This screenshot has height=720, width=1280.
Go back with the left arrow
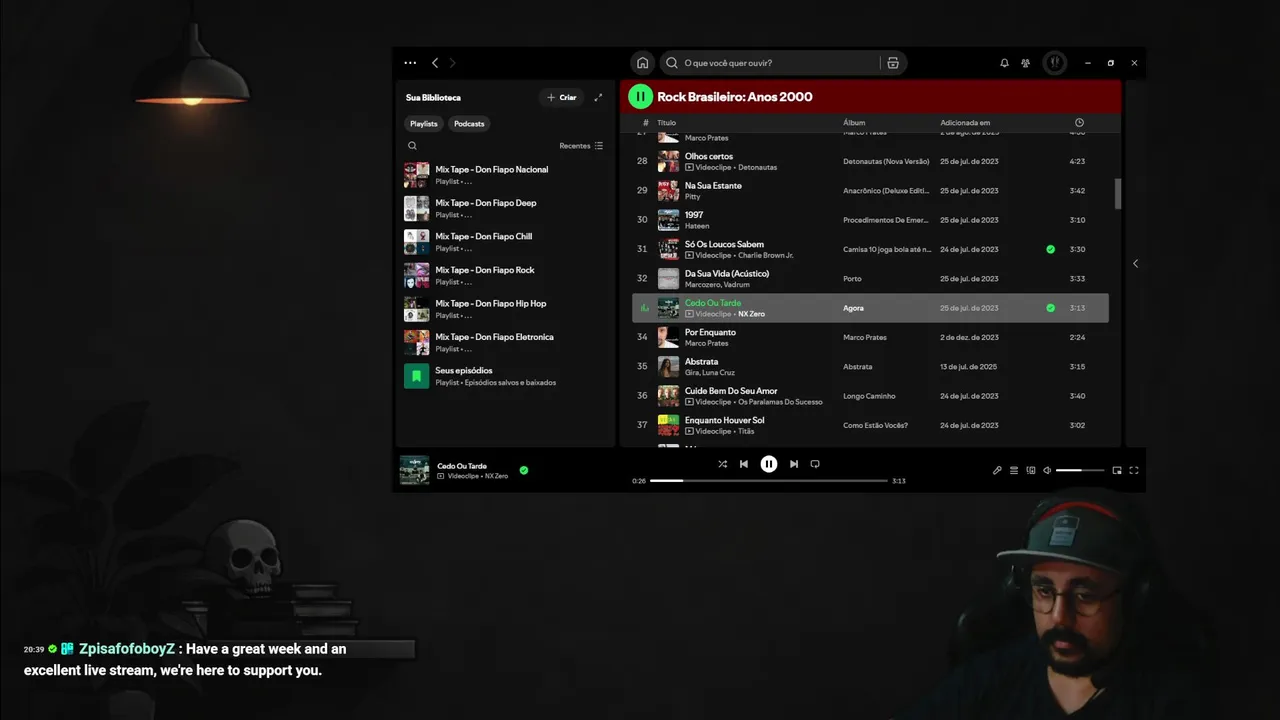pos(435,63)
